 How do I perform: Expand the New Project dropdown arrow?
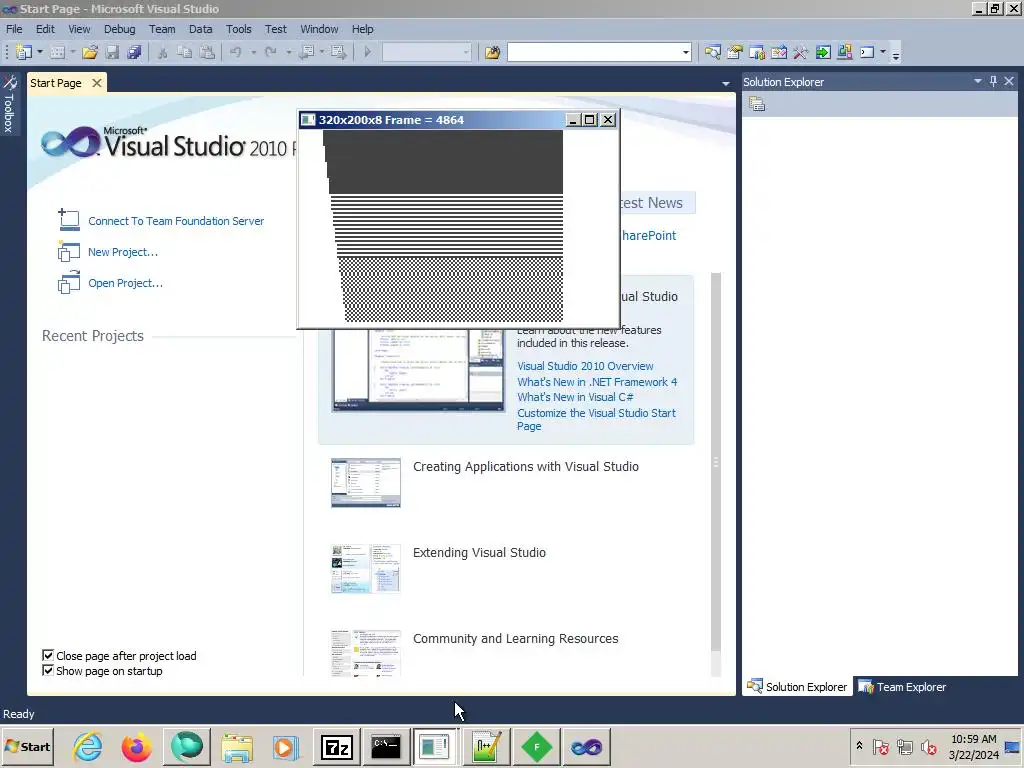coord(40,52)
